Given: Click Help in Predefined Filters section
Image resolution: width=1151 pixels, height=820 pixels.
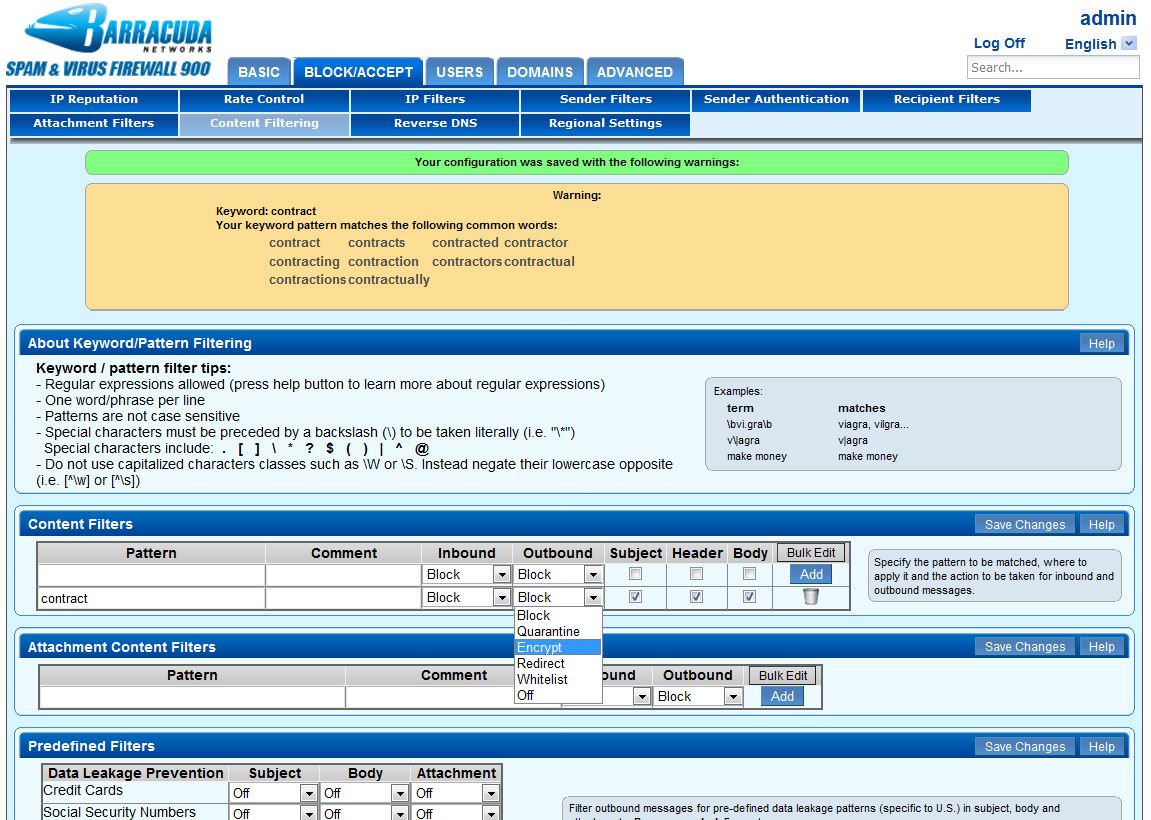Looking at the screenshot, I should click(1101, 747).
